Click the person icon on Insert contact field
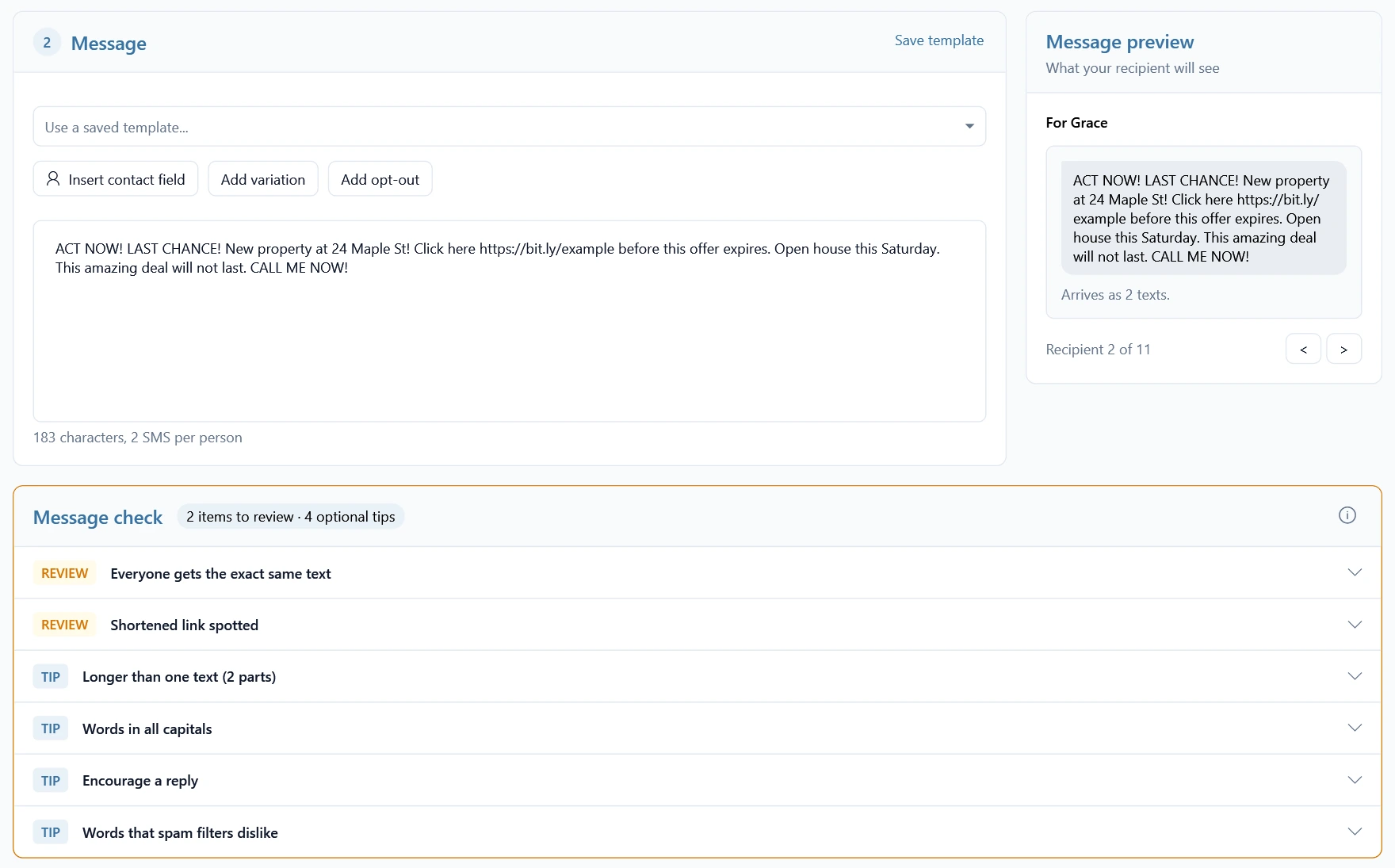Viewport: 1395px width, 868px height. coord(53,179)
